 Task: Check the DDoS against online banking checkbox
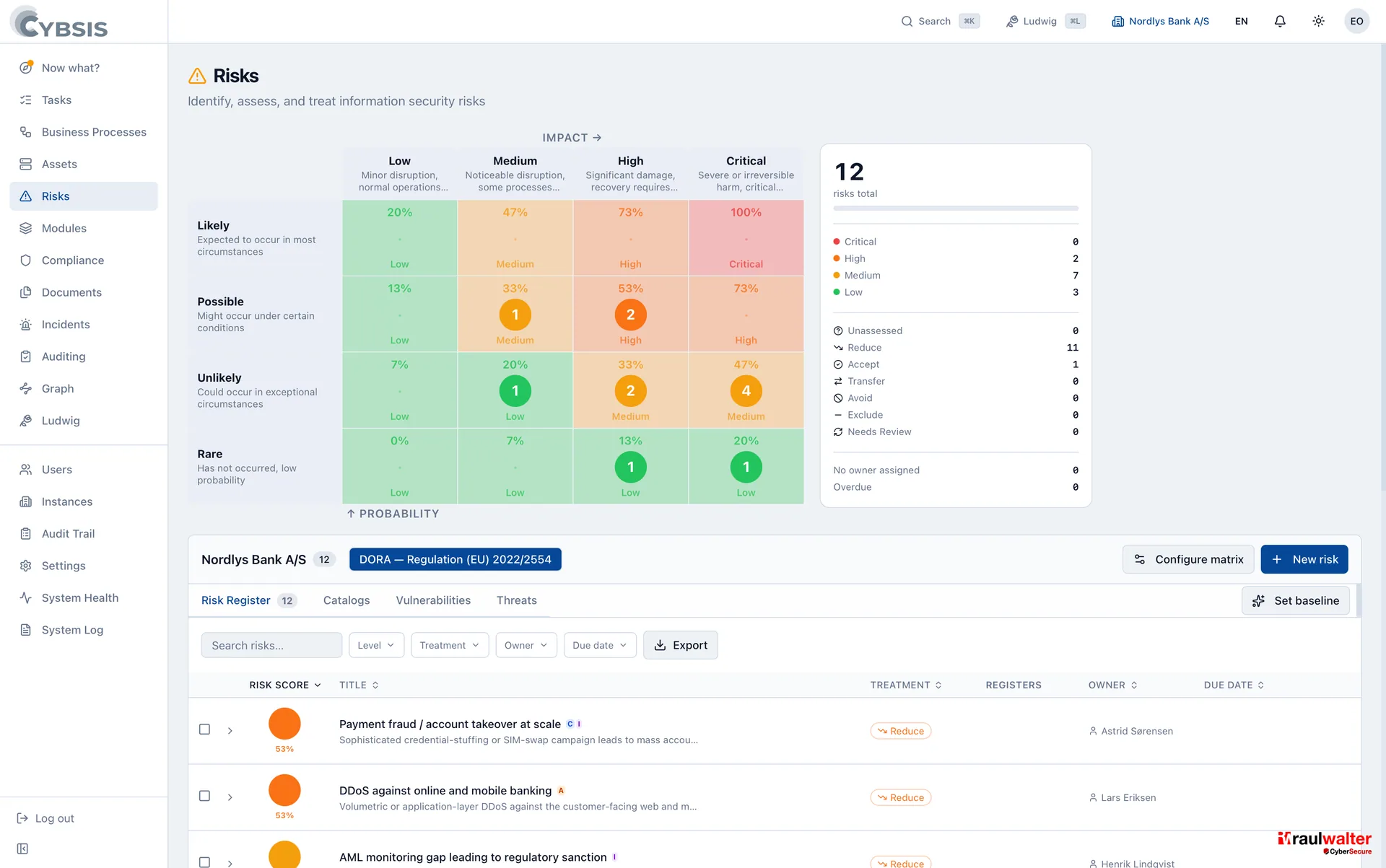(205, 796)
